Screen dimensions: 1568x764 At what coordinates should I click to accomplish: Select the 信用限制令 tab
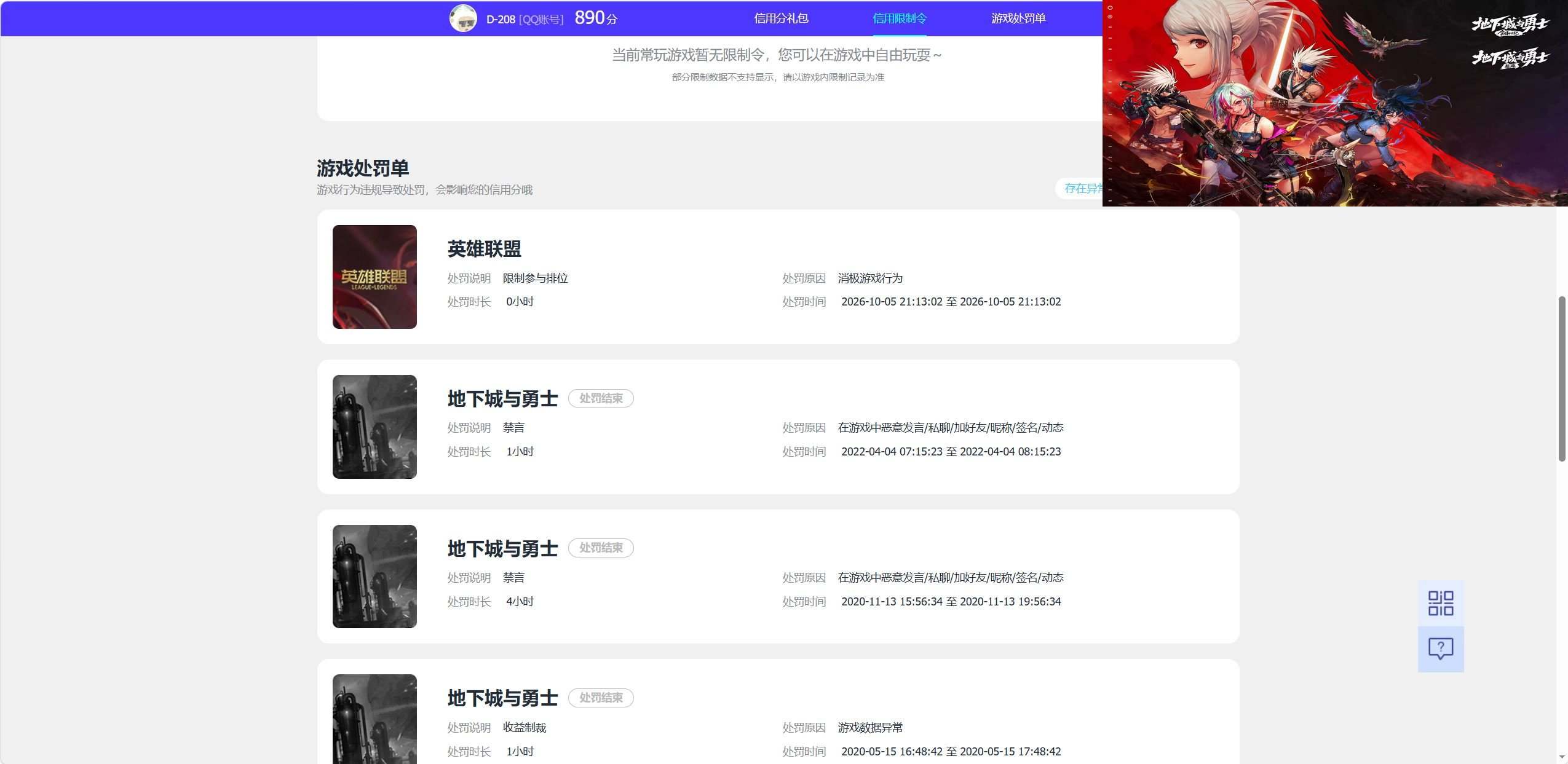899,18
